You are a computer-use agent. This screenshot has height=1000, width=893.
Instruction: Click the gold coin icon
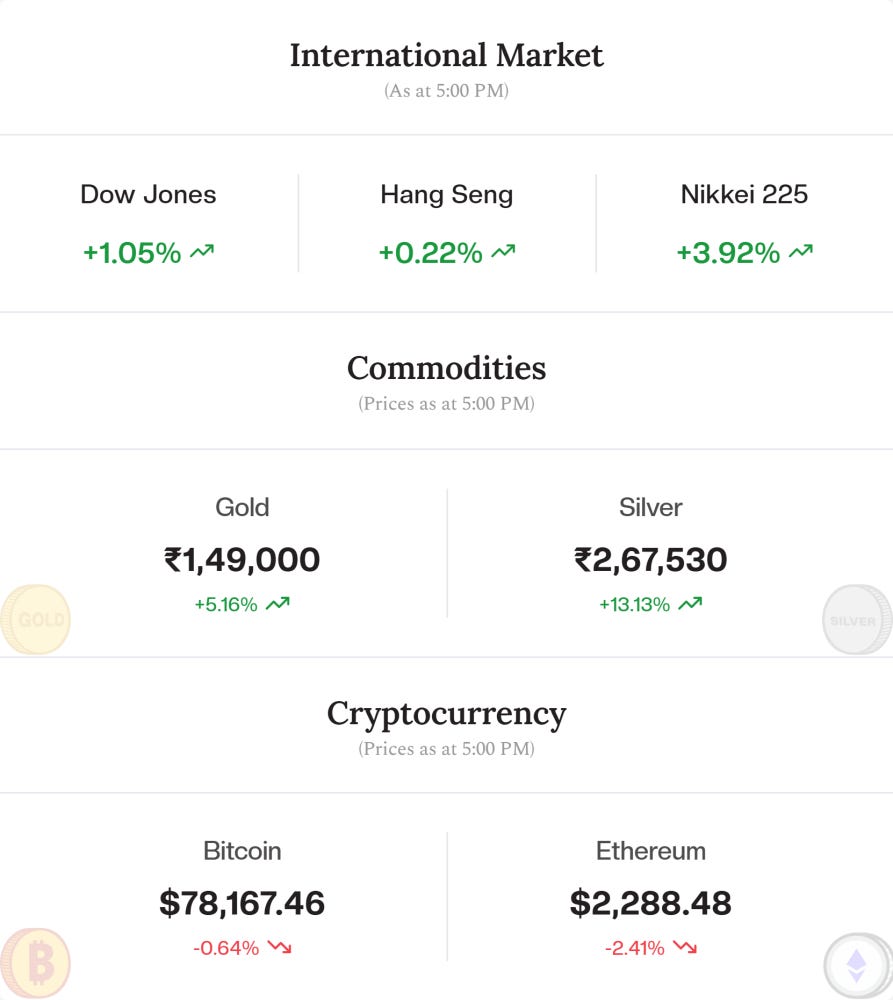36,620
